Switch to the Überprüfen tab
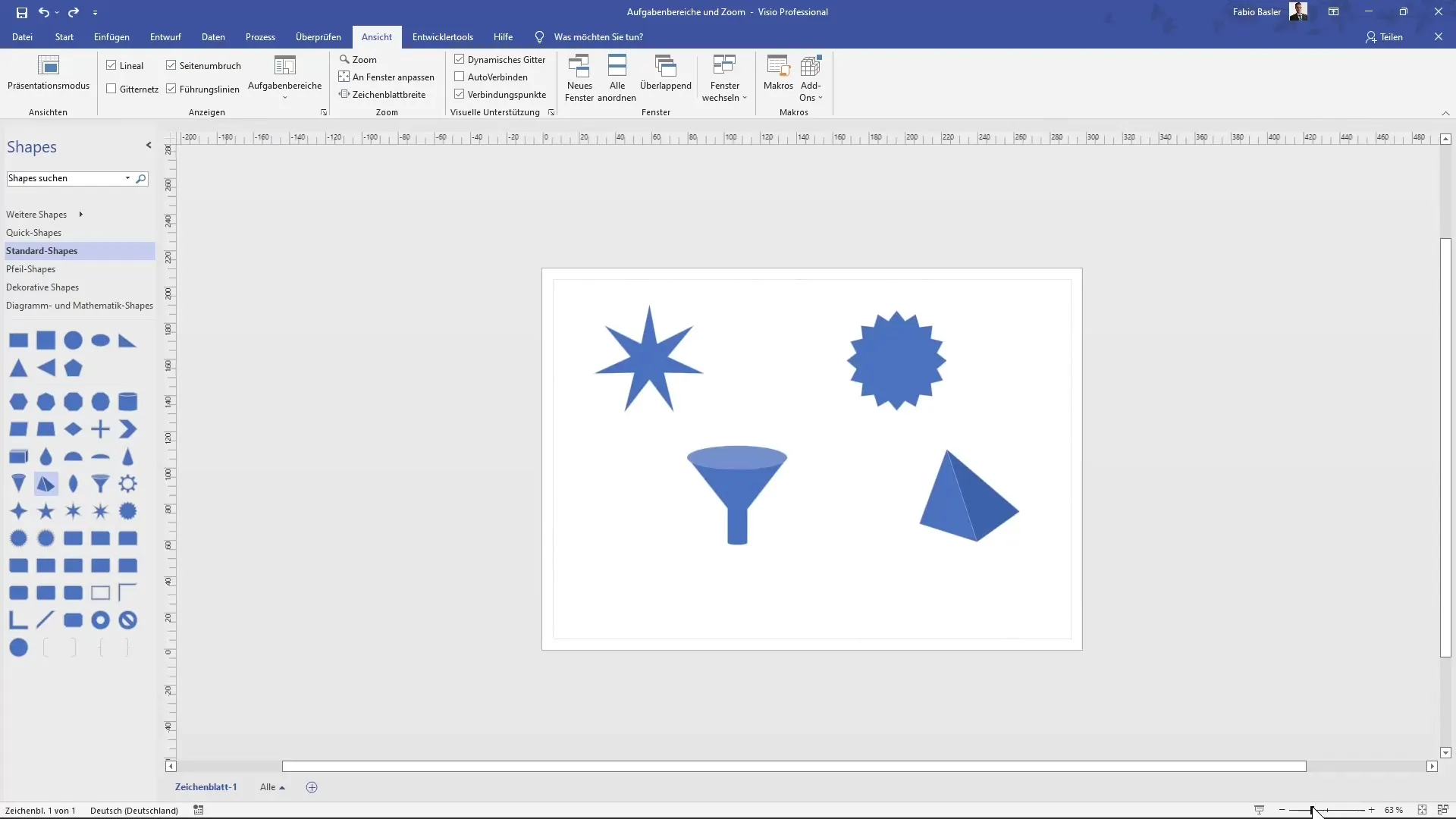The height and width of the screenshot is (819, 1456). (318, 36)
